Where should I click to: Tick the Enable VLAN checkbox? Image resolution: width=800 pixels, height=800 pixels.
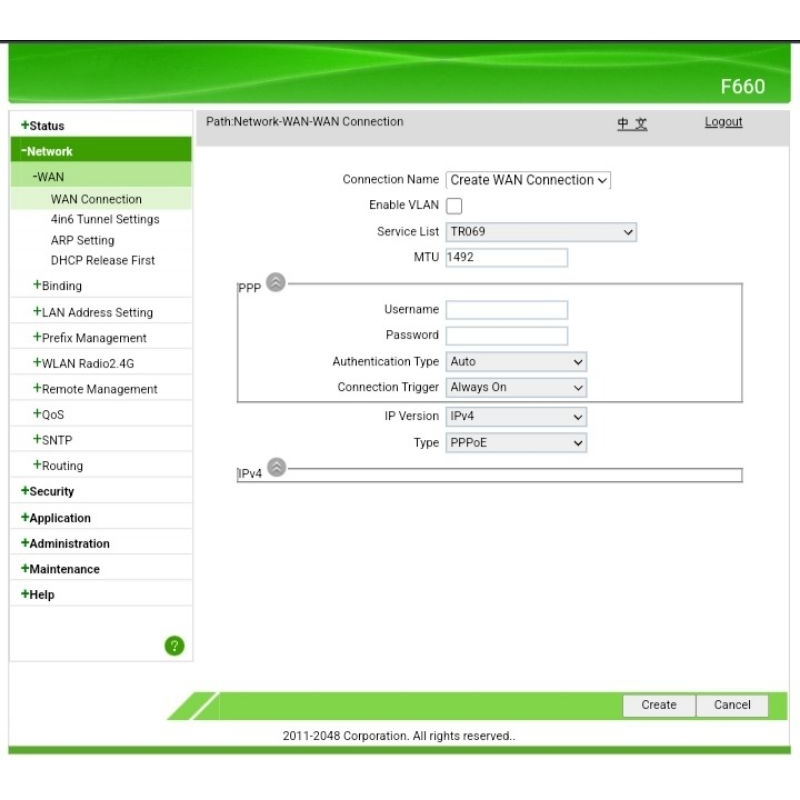click(x=454, y=206)
